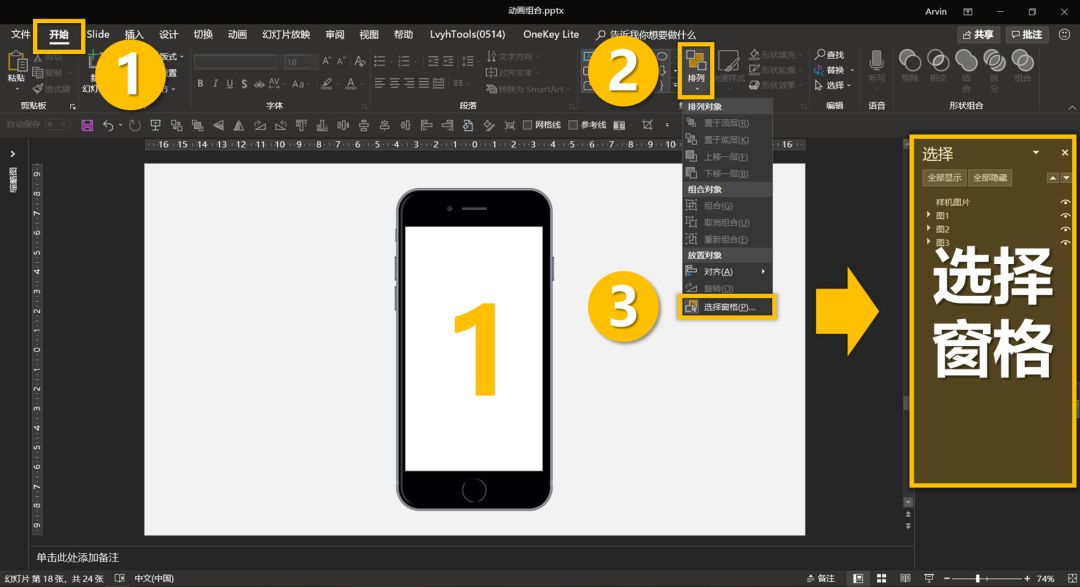Expand the 图1 group in selection pane
The width and height of the screenshot is (1080, 587).
tap(929, 215)
